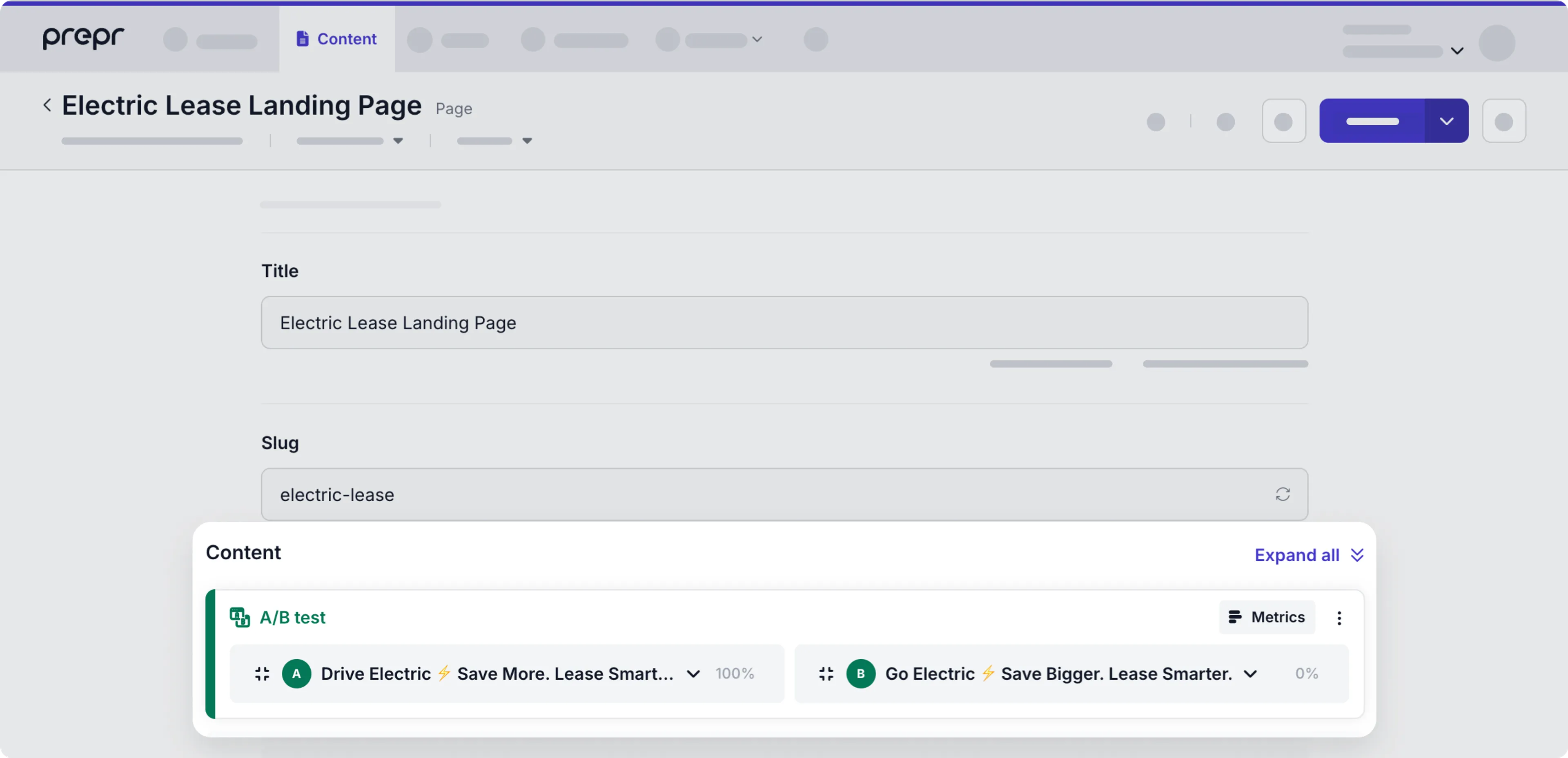Click Expand all link
Image resolution: width=1568 pixels, height=758 pixels.
(1309, 555)
